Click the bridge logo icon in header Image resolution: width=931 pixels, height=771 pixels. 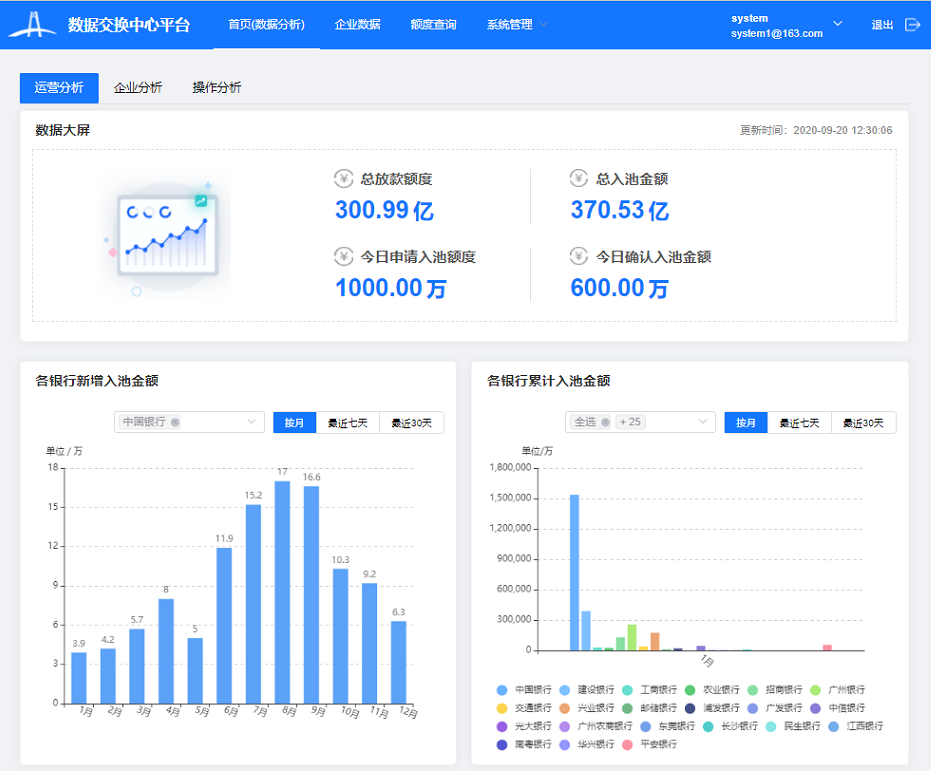[33, 25]
